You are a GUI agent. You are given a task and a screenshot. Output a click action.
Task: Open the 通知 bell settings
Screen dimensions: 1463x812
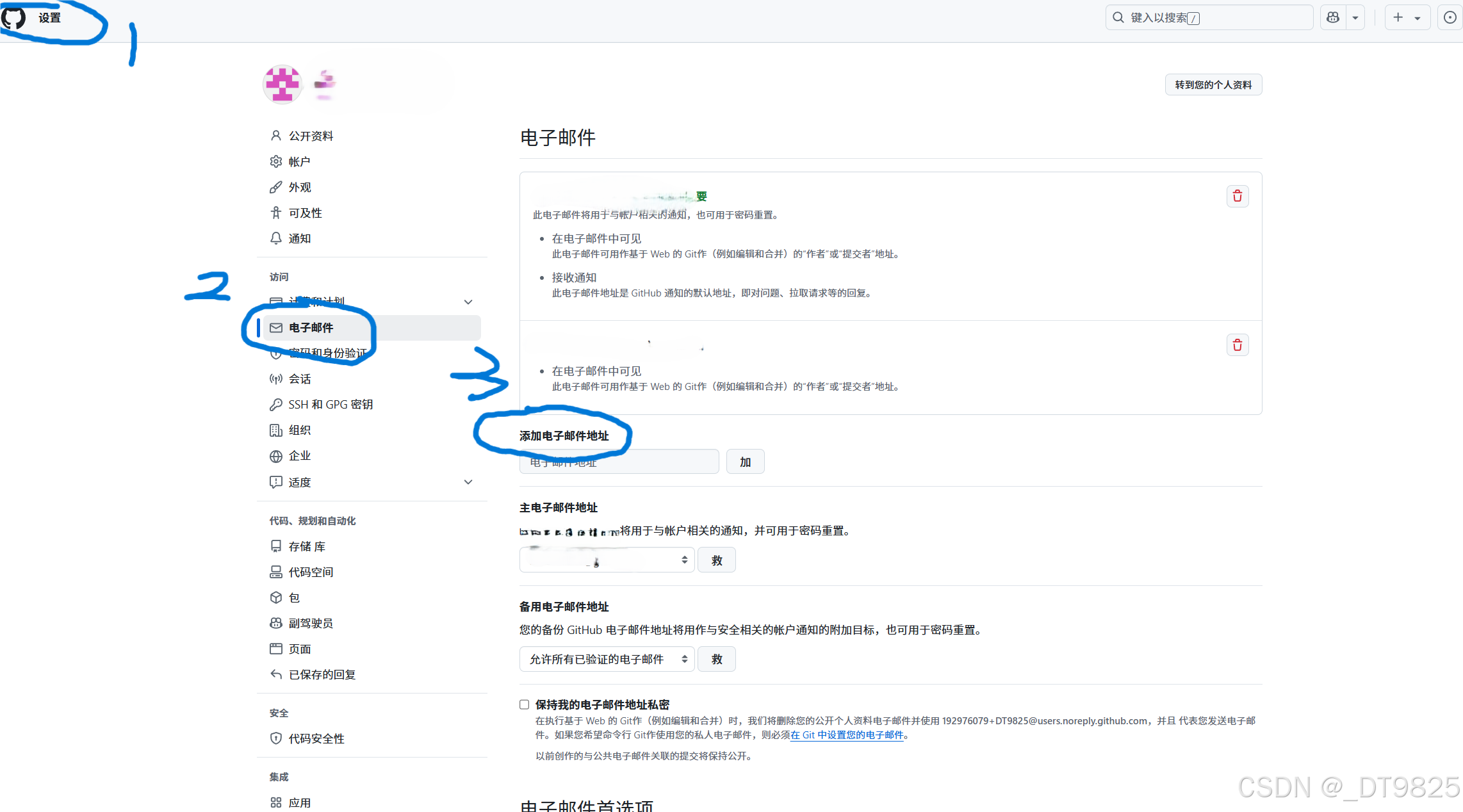(x=299, y=238)
